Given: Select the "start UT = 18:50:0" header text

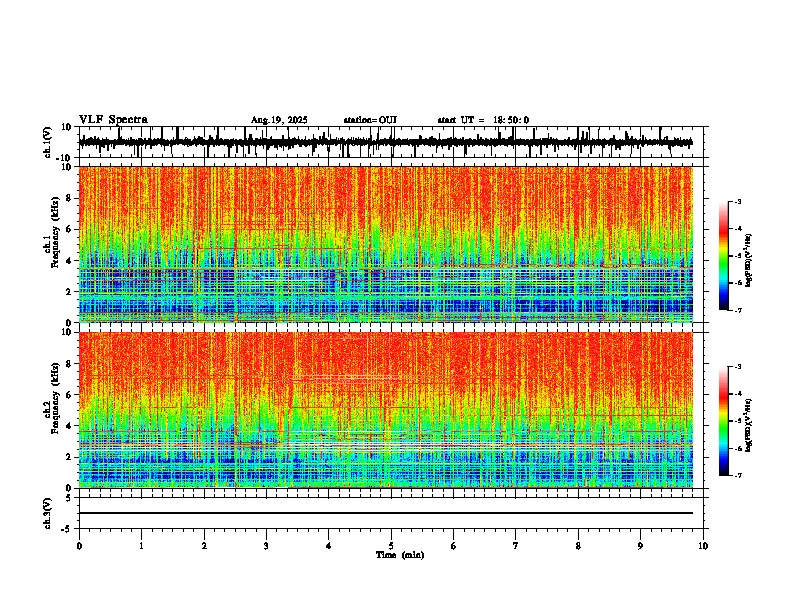Looking at the screenshot, I should 483,120.
